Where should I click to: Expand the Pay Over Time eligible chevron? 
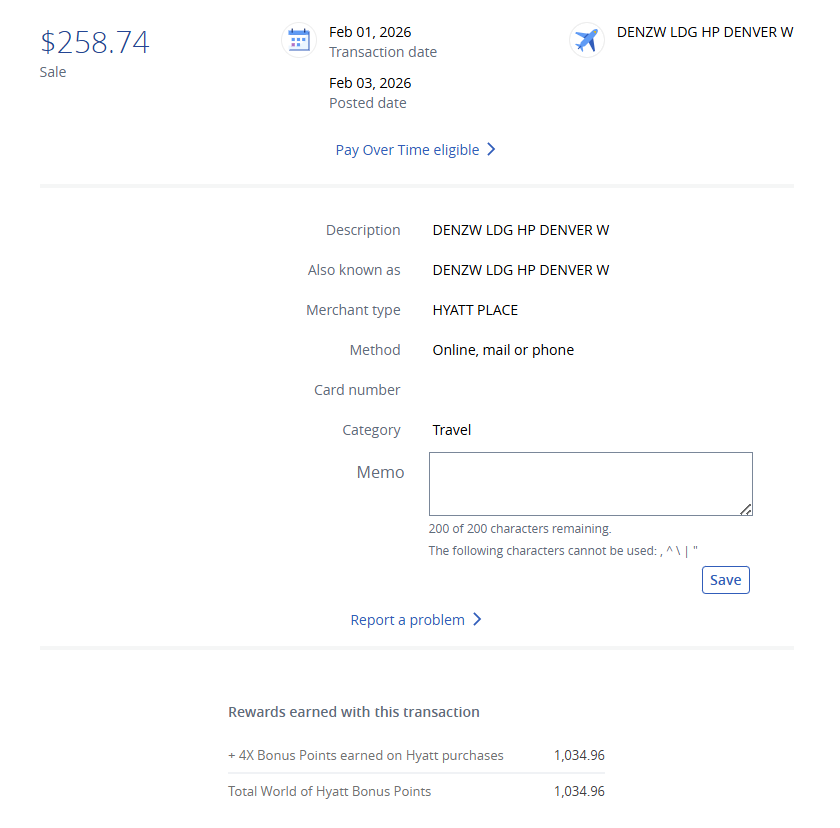[491, 148]
